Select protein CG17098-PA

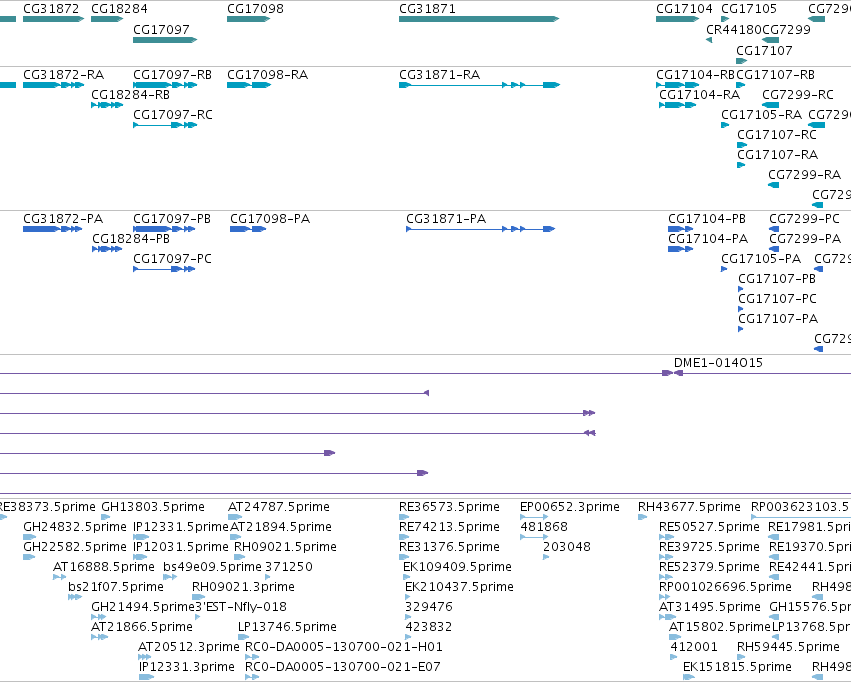click(x=248, y=229)
